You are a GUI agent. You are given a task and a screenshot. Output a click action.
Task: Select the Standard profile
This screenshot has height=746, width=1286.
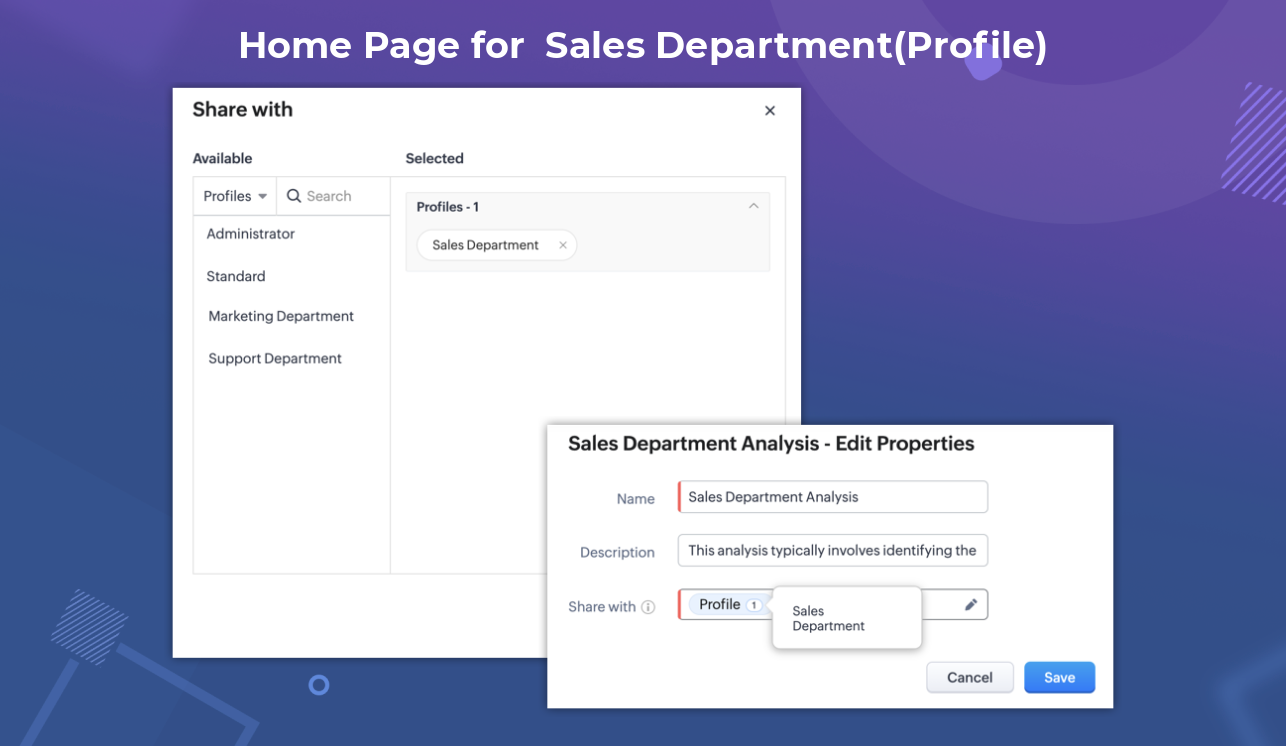236,276
